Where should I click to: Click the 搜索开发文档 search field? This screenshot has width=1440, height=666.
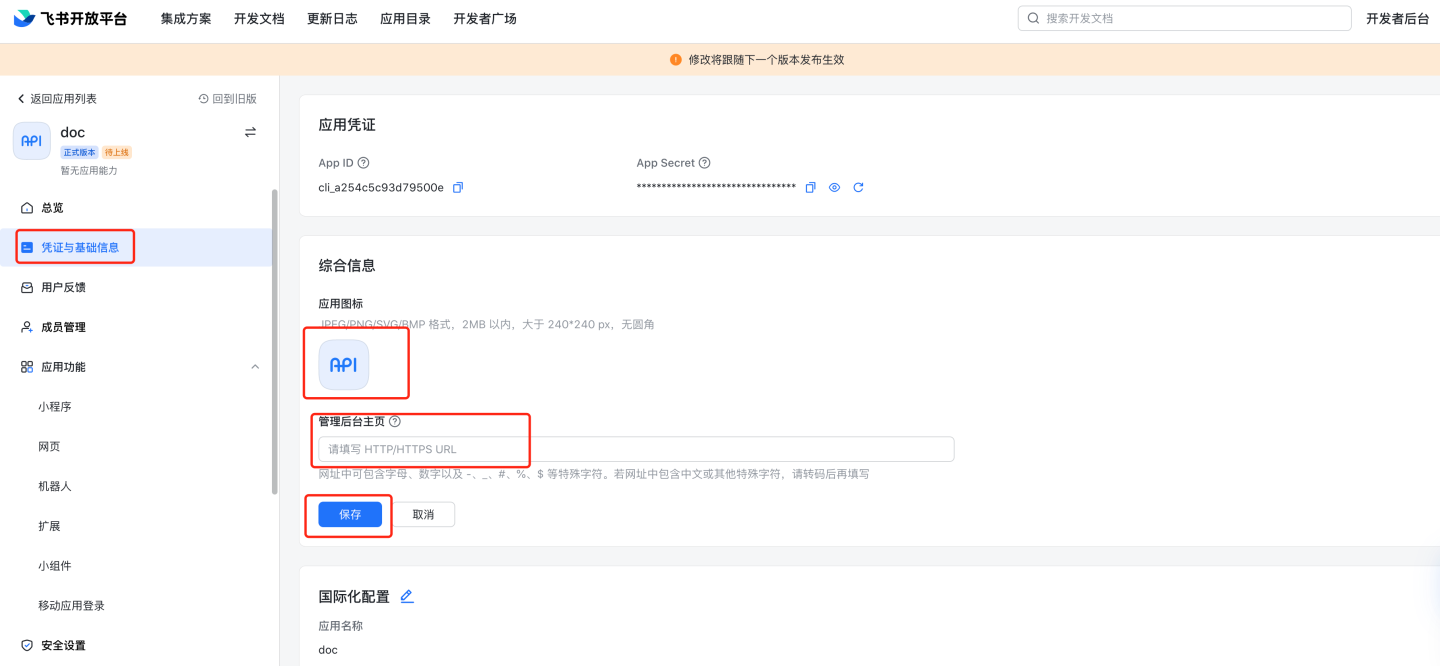tap(1184, 18)
